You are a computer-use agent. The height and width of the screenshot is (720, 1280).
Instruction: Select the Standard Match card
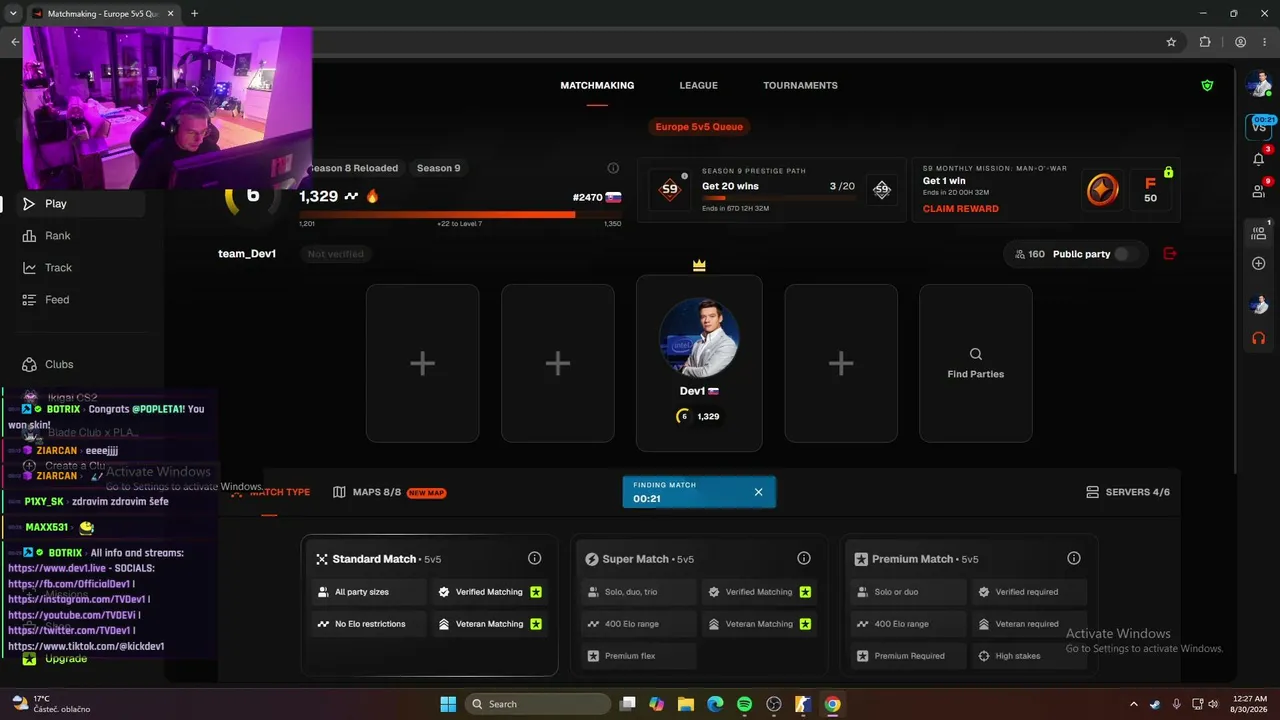point(430,606)
